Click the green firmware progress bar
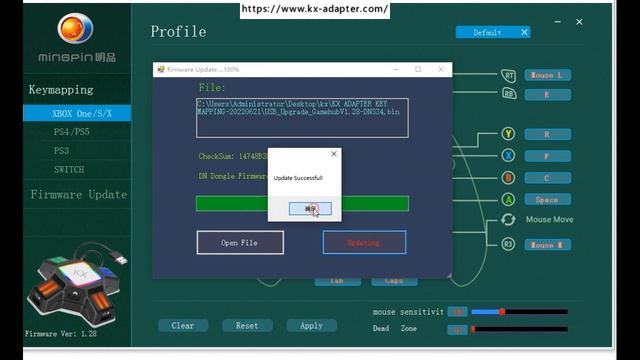 302,203
